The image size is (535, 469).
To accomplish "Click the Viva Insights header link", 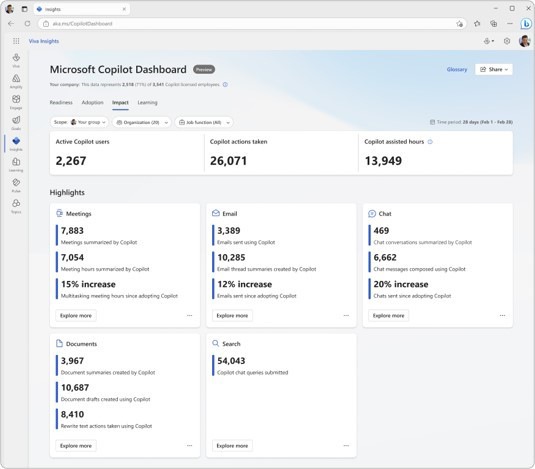I will [44, 41].
